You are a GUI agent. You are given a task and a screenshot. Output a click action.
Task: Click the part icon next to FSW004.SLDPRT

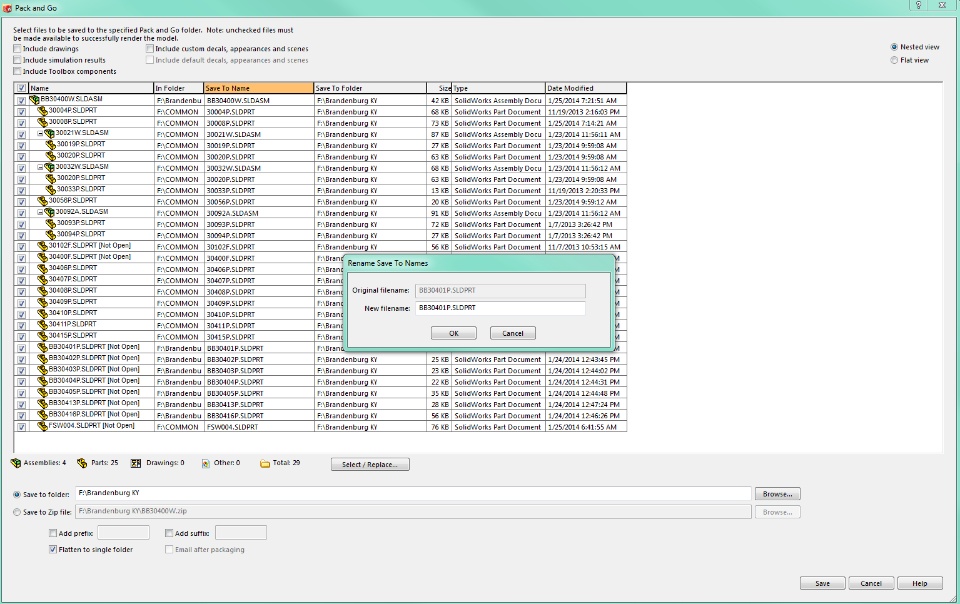[42, 427]
